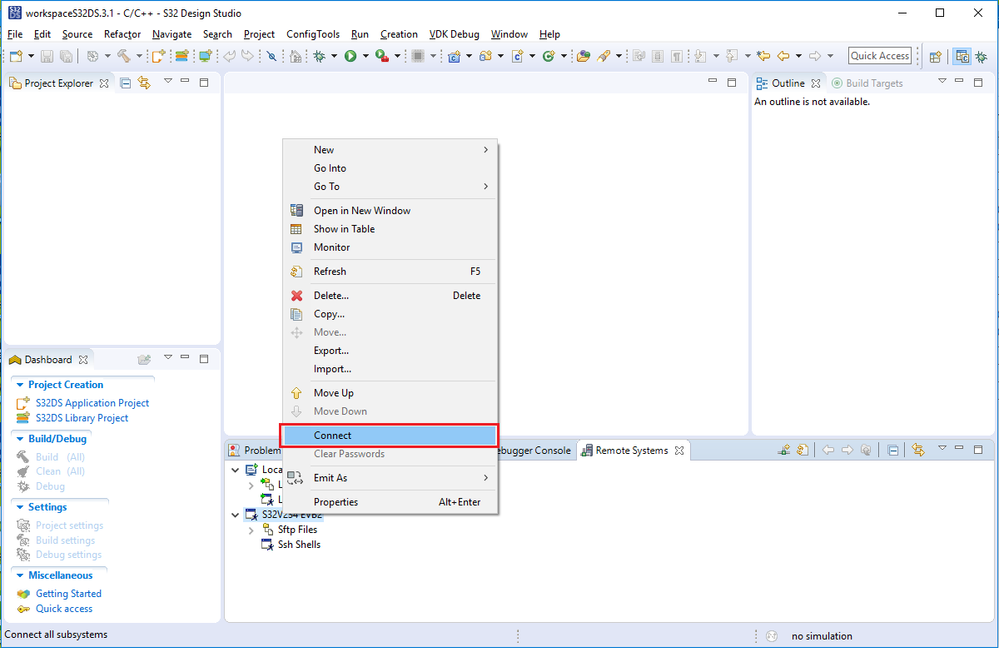Select the Sftp Files tree item
The image size is (999, 648).
point(297,529)
